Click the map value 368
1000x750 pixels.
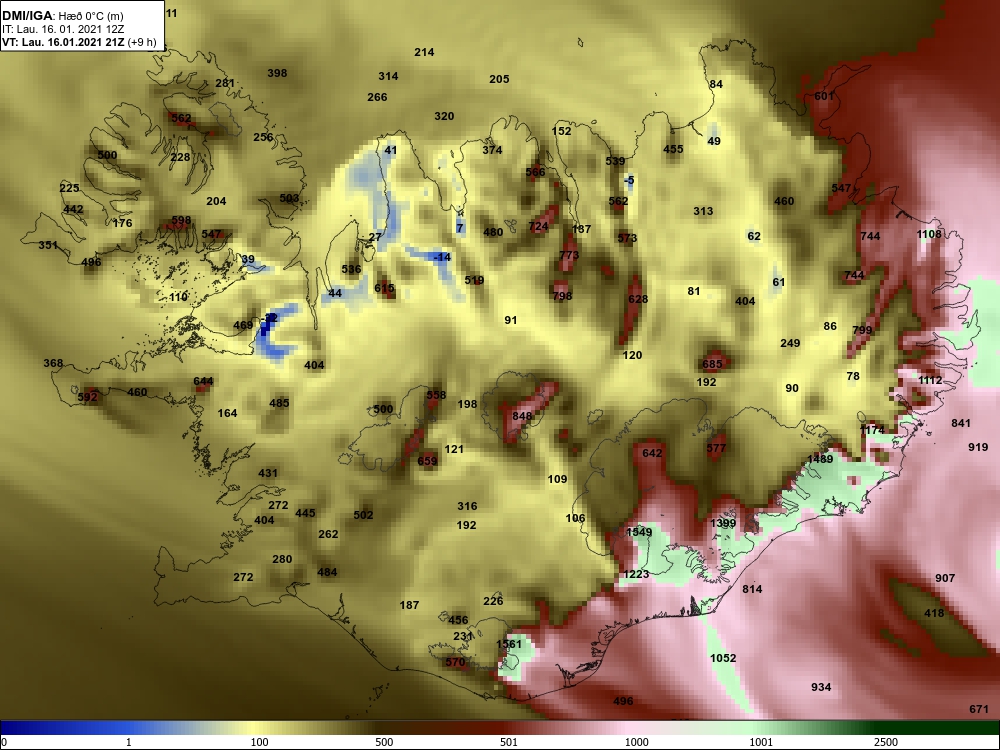[x=53, y=364]
